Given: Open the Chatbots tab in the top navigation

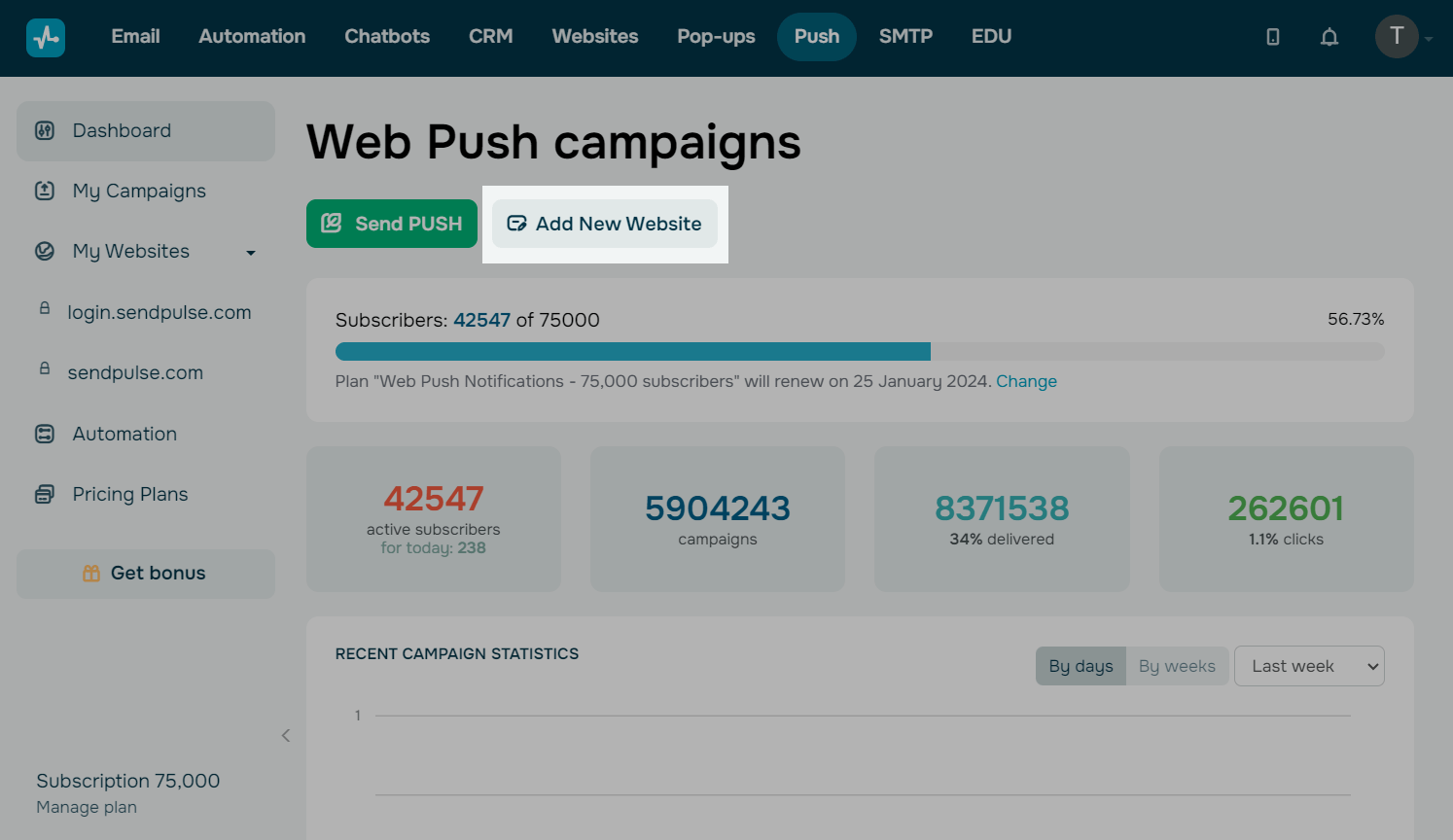Looking at the screenshot, I should [x=387, y=37].
